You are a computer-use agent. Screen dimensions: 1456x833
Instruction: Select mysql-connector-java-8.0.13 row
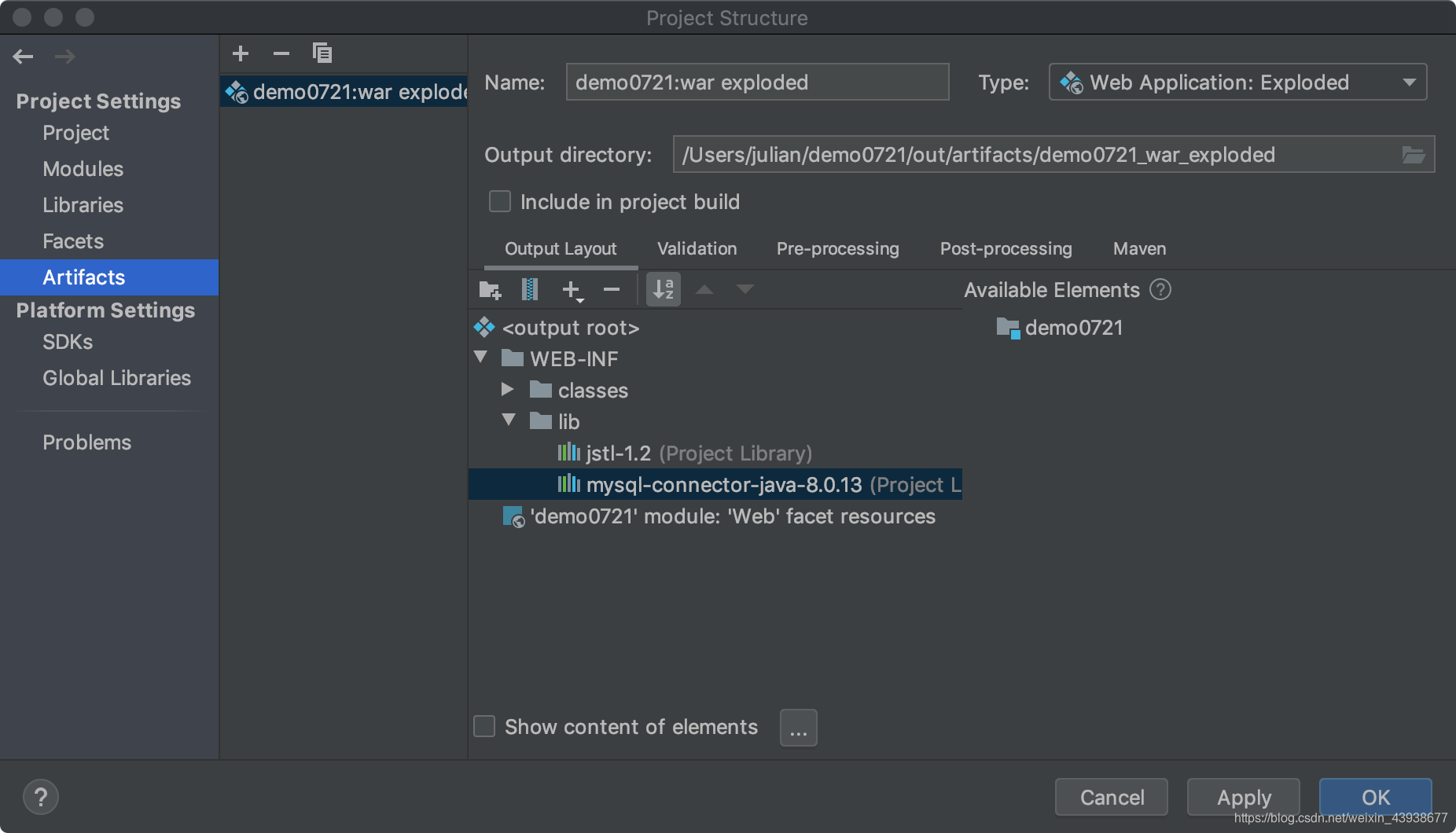[715, 484]
